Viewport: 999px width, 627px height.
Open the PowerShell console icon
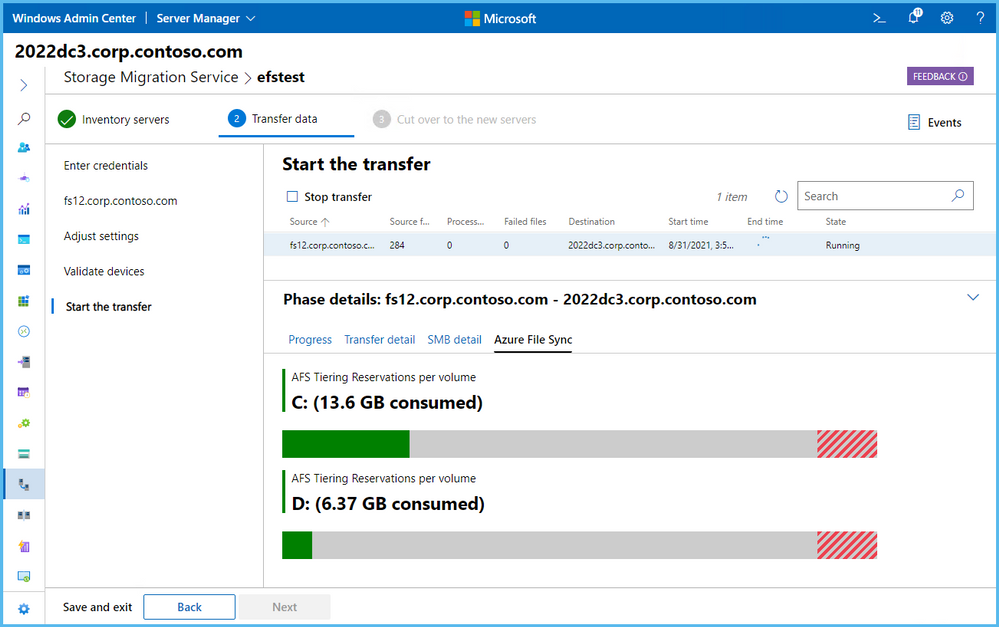click(x=880, y=18)
